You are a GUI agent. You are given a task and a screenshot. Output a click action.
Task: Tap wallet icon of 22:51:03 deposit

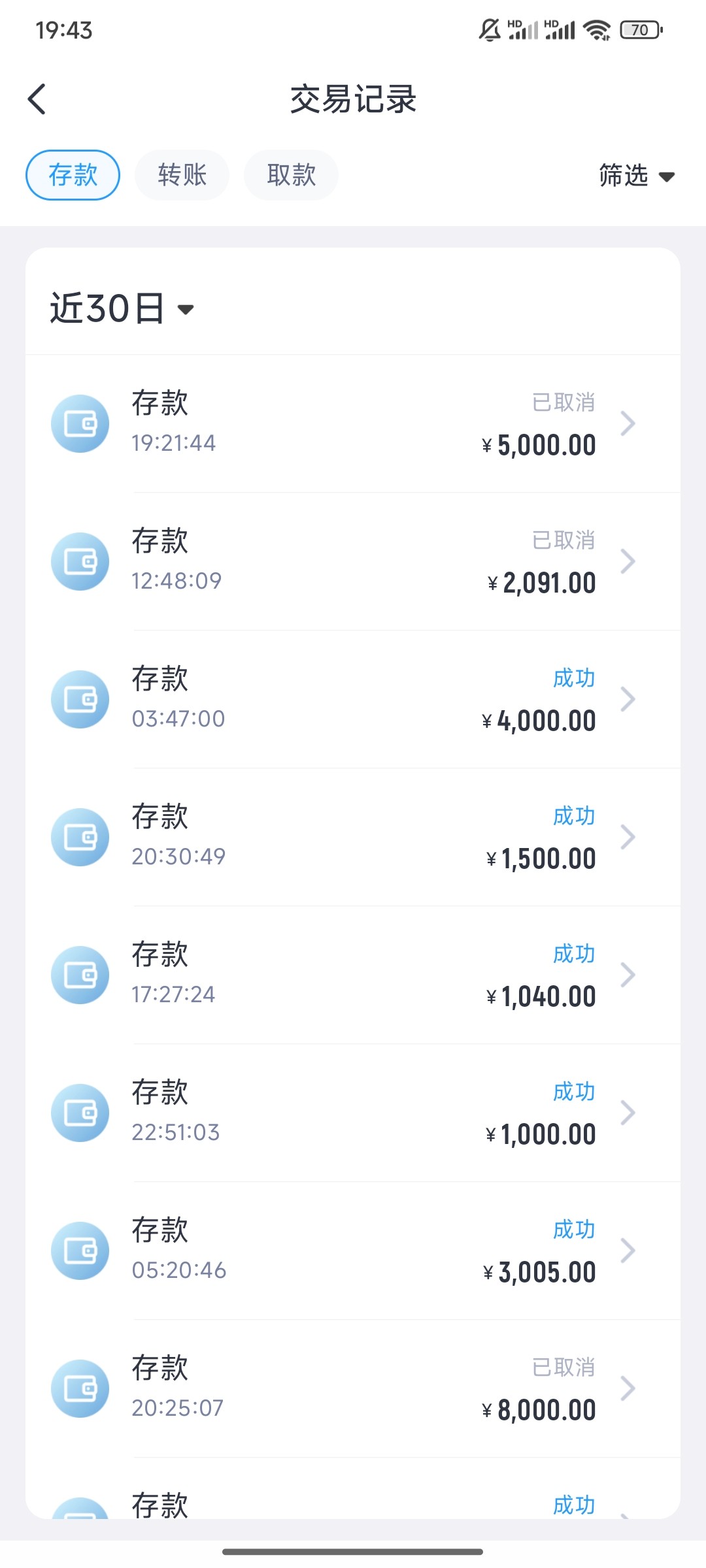[80, 1113]
